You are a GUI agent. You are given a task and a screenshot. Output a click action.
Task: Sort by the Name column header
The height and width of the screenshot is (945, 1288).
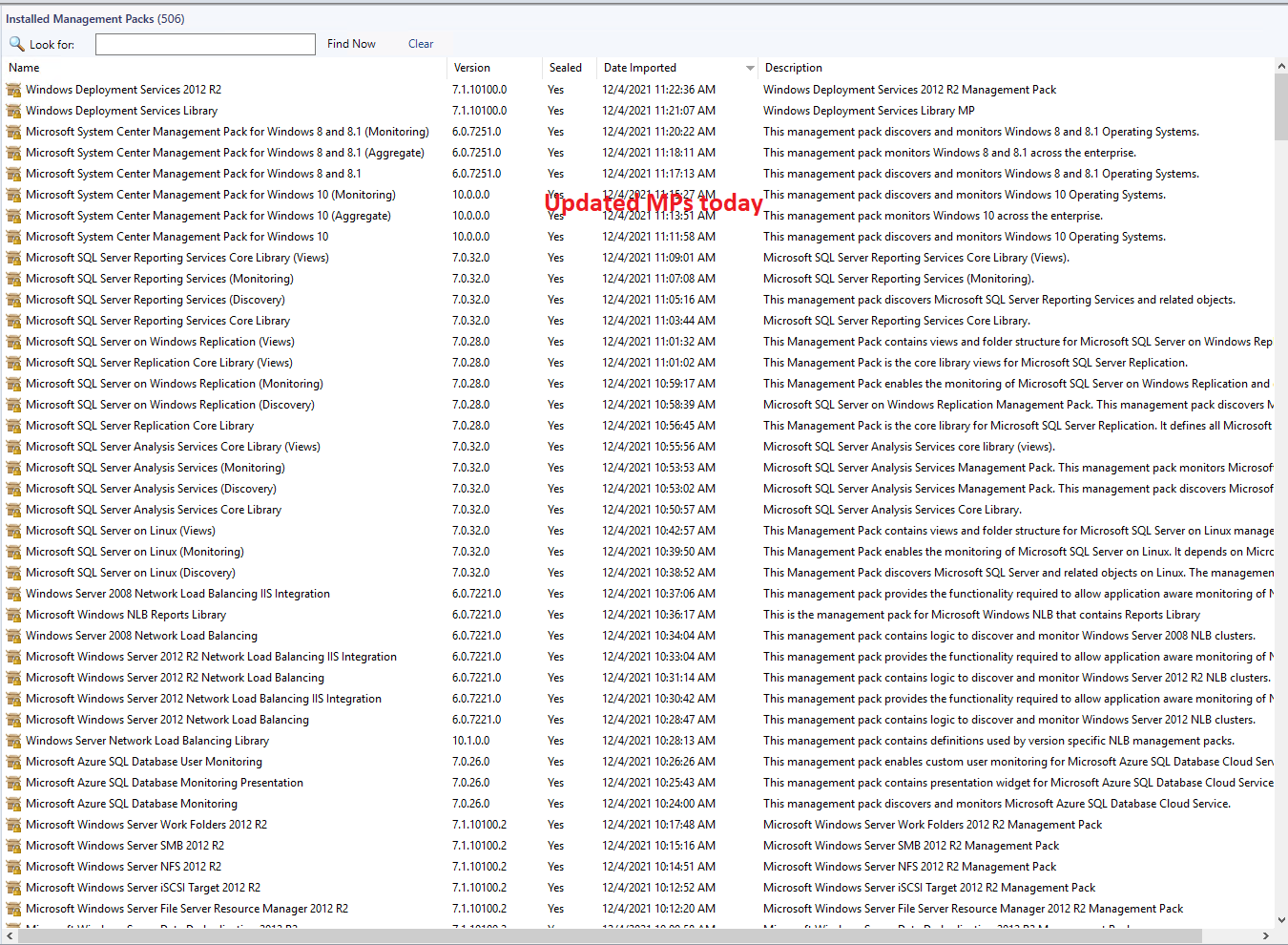click(x=24, y=68)
